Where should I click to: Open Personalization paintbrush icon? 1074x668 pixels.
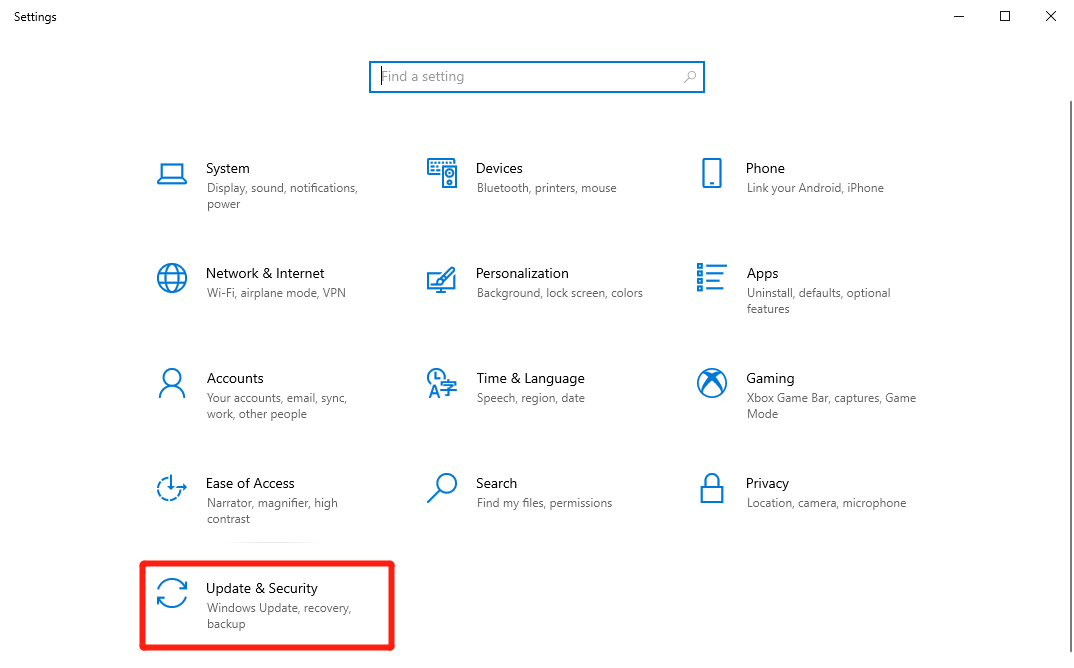click(441, 279)
